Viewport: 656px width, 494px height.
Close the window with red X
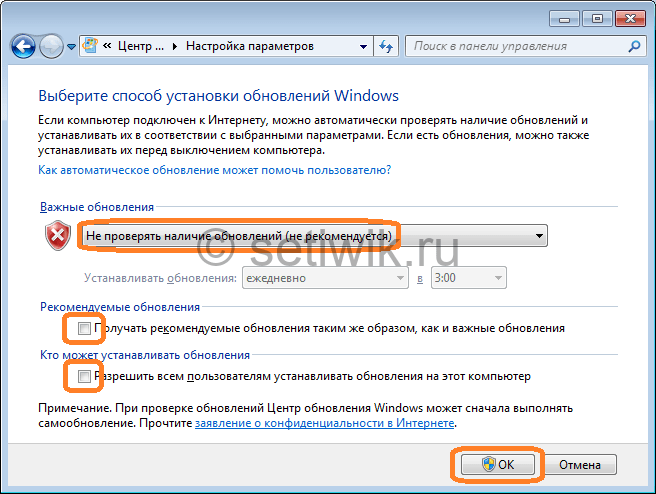pyautogui.click(x=630, y=19)
